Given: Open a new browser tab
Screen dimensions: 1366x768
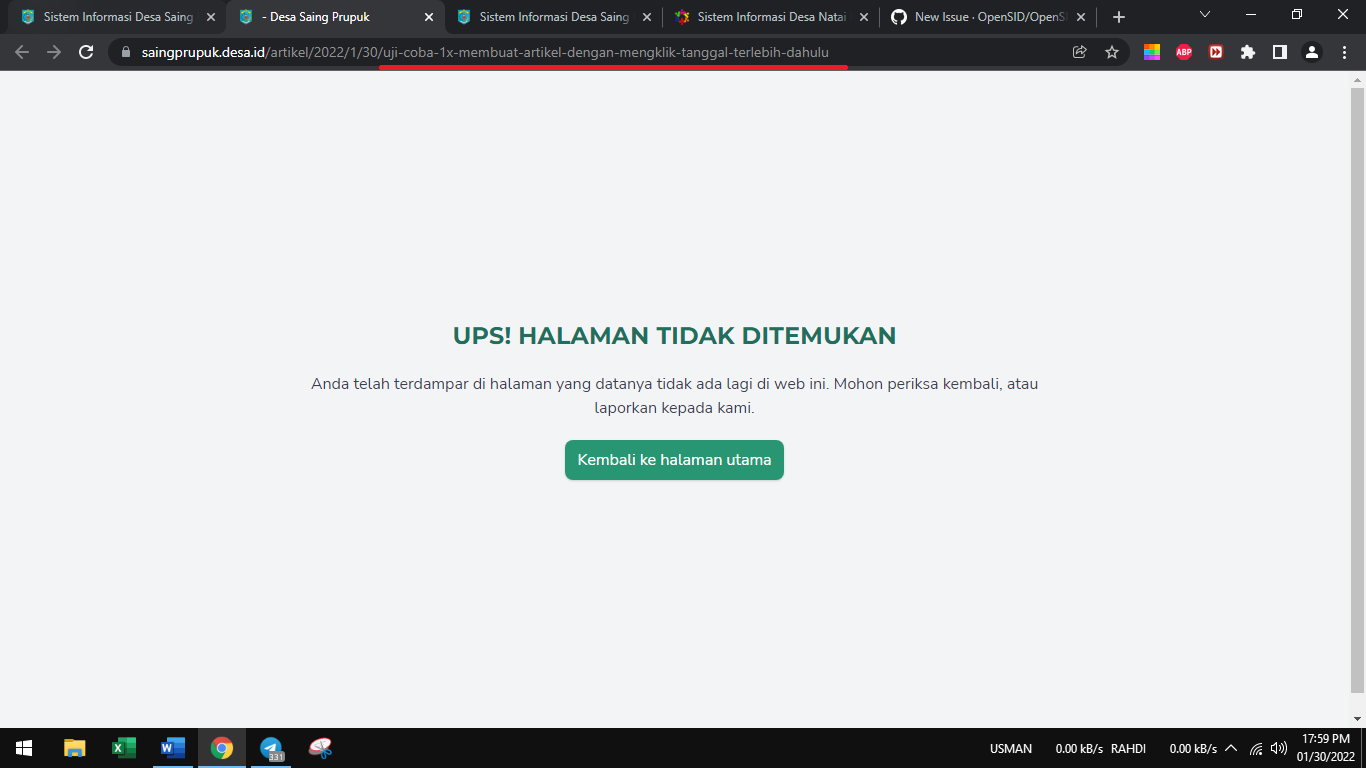Looking at the screenshot, I should pos(1118,16).
